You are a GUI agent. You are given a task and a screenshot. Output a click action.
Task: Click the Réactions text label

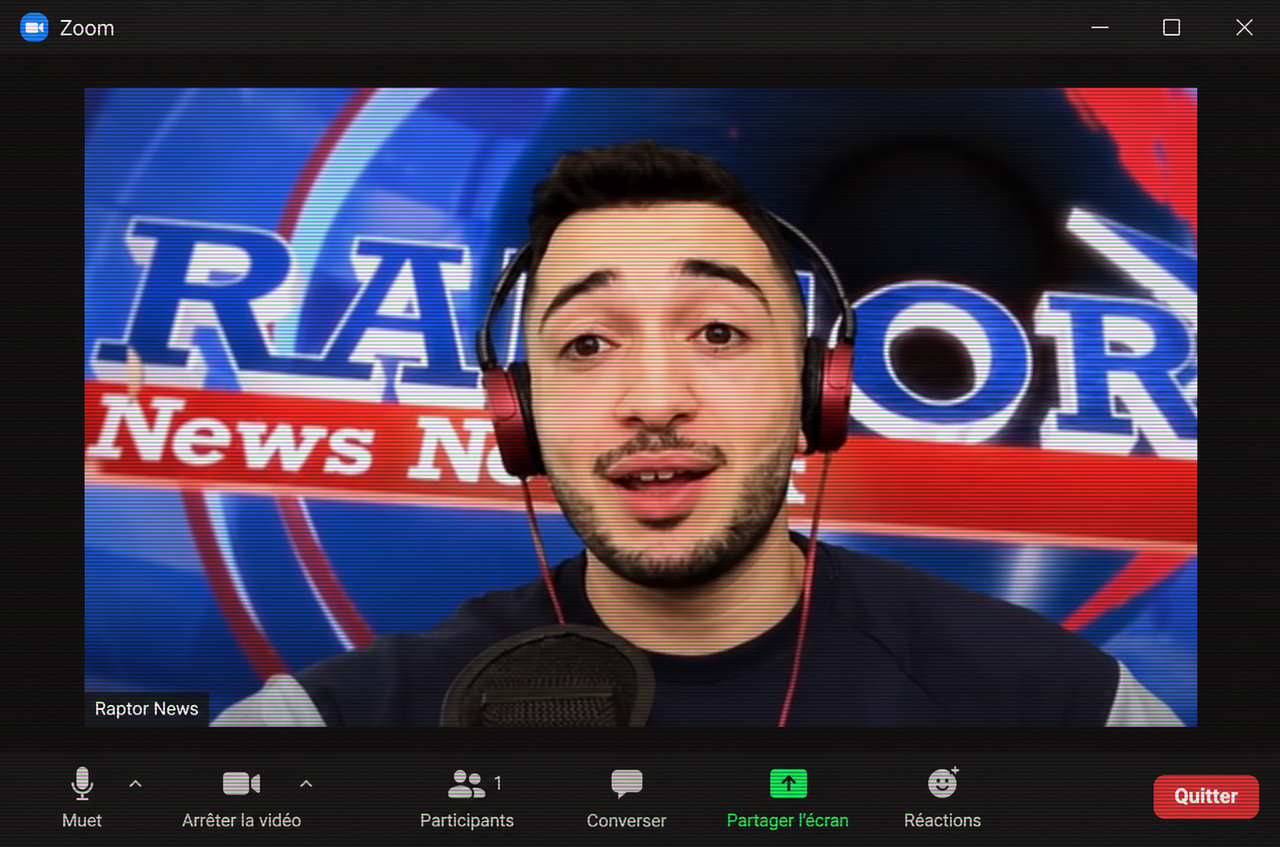click(943, 820)
